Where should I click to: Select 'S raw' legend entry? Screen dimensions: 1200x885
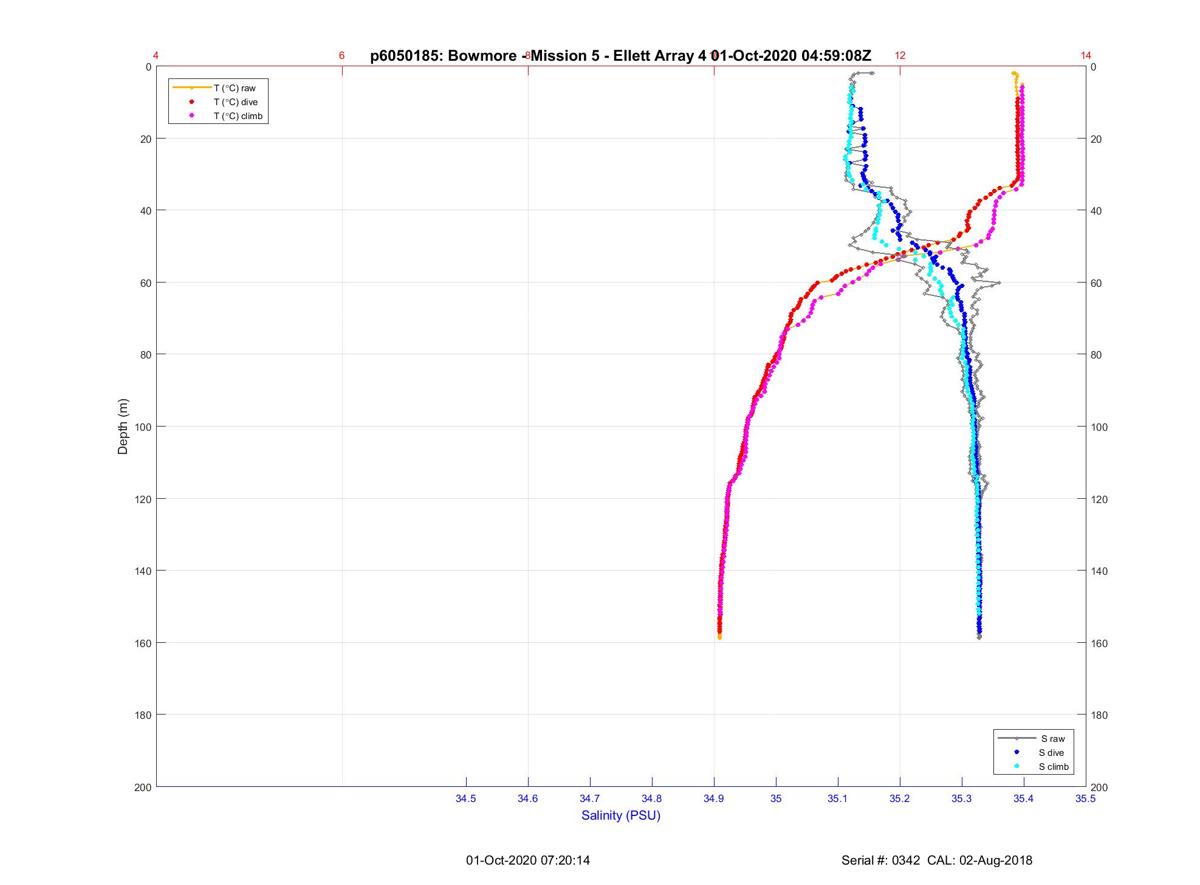point(1051,738)
